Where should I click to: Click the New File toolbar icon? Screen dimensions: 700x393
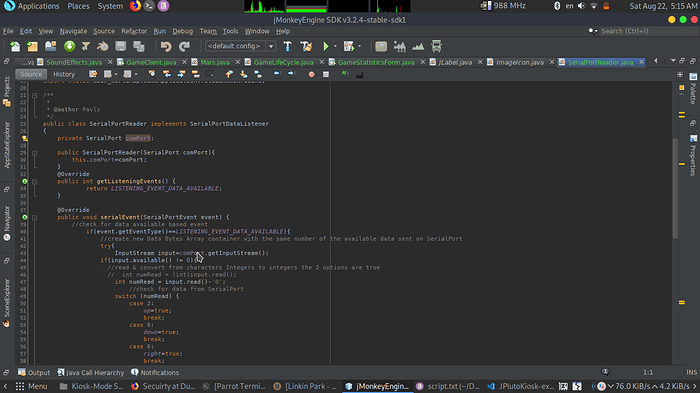(15, 46)
